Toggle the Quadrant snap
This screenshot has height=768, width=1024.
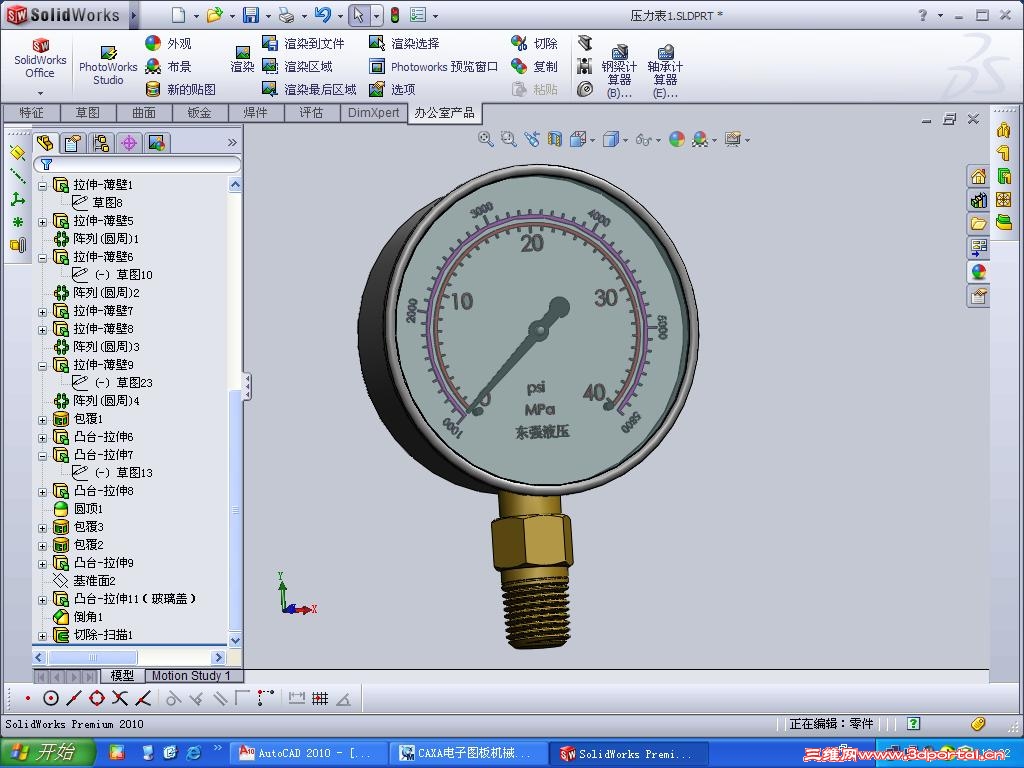click(x=97, y=699)
